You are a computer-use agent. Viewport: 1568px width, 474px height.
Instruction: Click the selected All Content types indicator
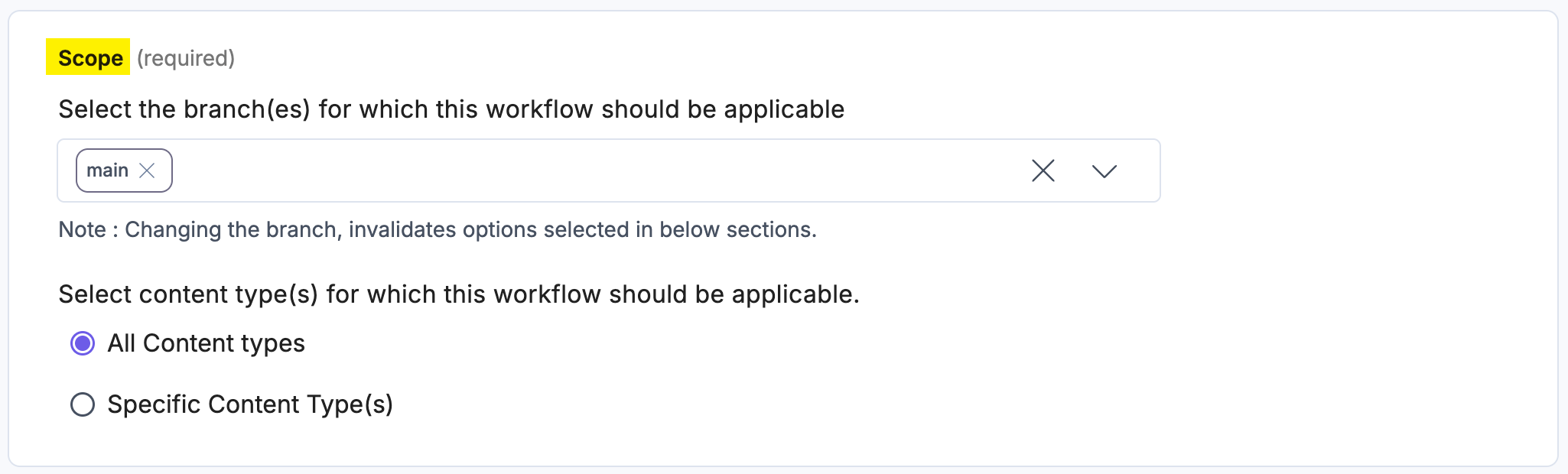tap(83, 344)
